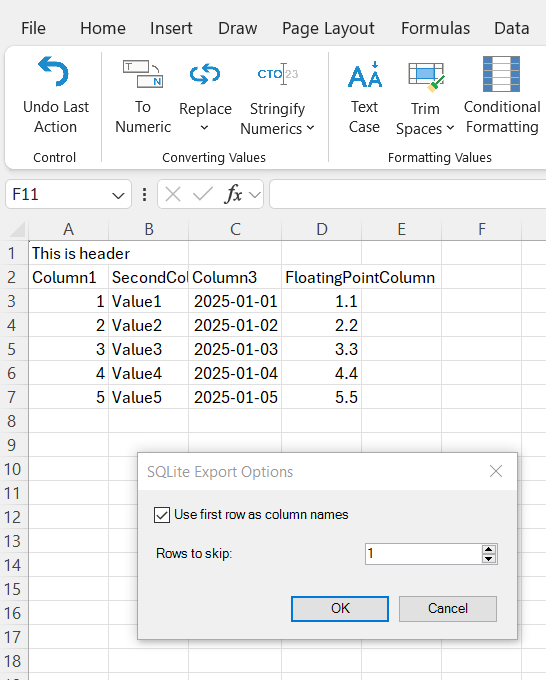Click the Trim Spaces icon

[x=426, y=77]
